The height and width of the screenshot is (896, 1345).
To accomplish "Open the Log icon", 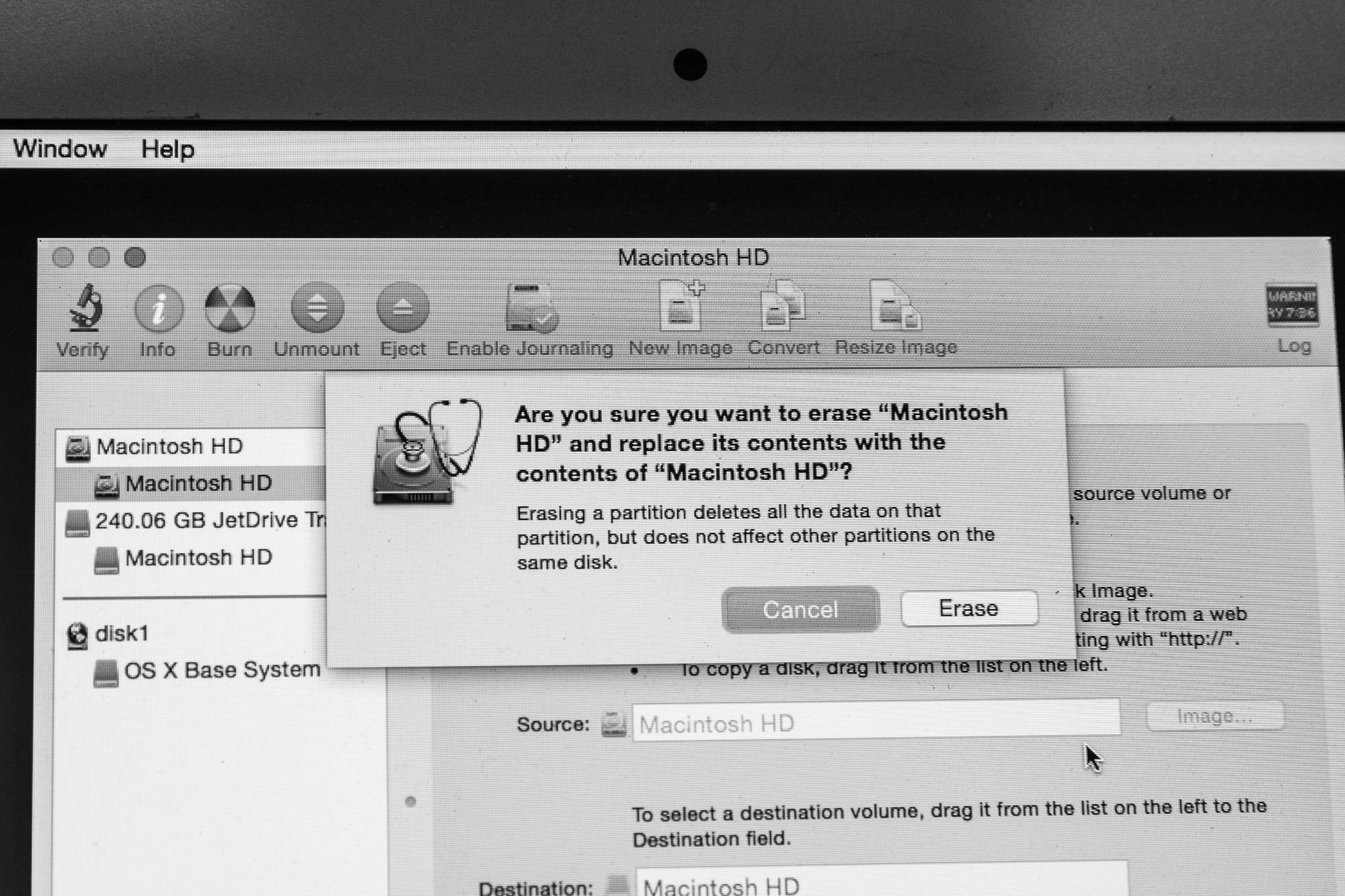I will (1292, 304).
